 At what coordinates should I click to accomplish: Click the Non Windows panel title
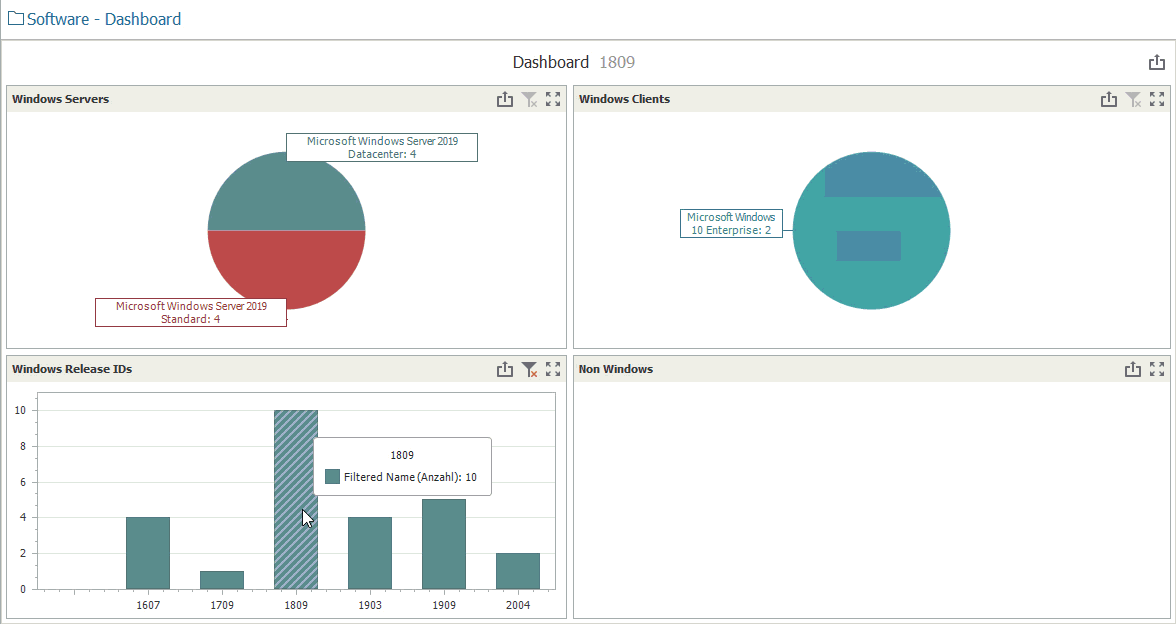click(616, 369)
